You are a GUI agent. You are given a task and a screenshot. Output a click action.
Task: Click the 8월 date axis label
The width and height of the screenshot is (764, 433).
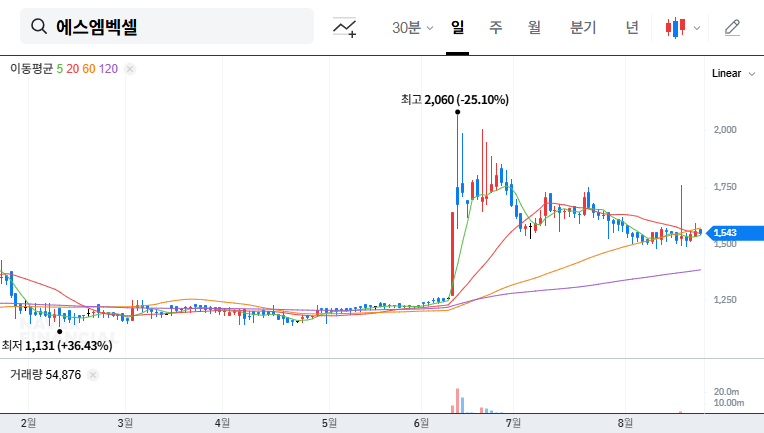pos(625,423)
